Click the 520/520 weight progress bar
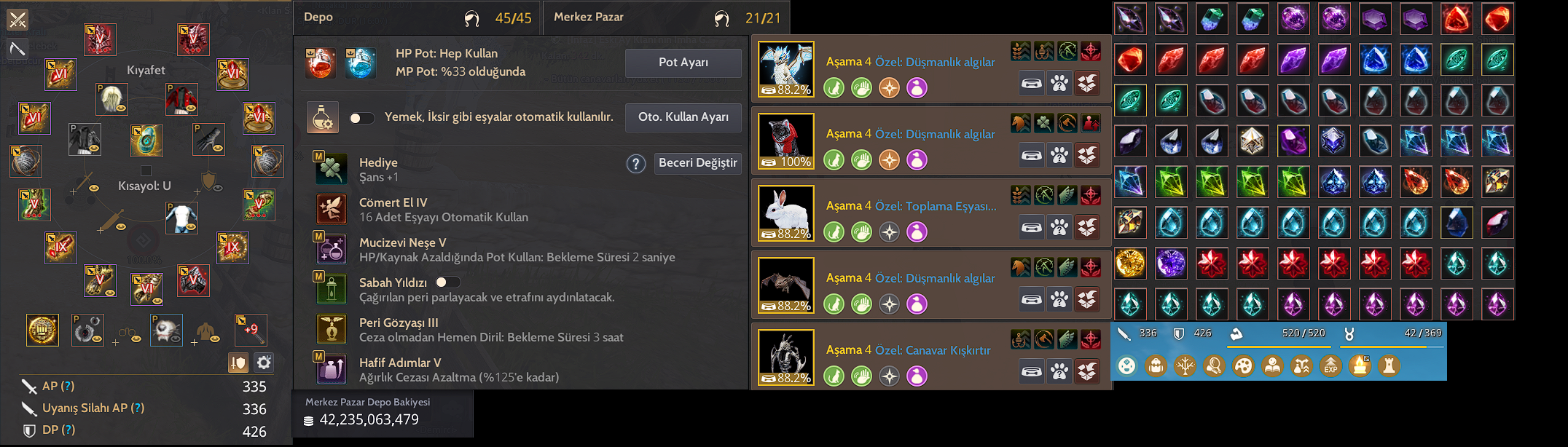 (x=1282, y=347)
